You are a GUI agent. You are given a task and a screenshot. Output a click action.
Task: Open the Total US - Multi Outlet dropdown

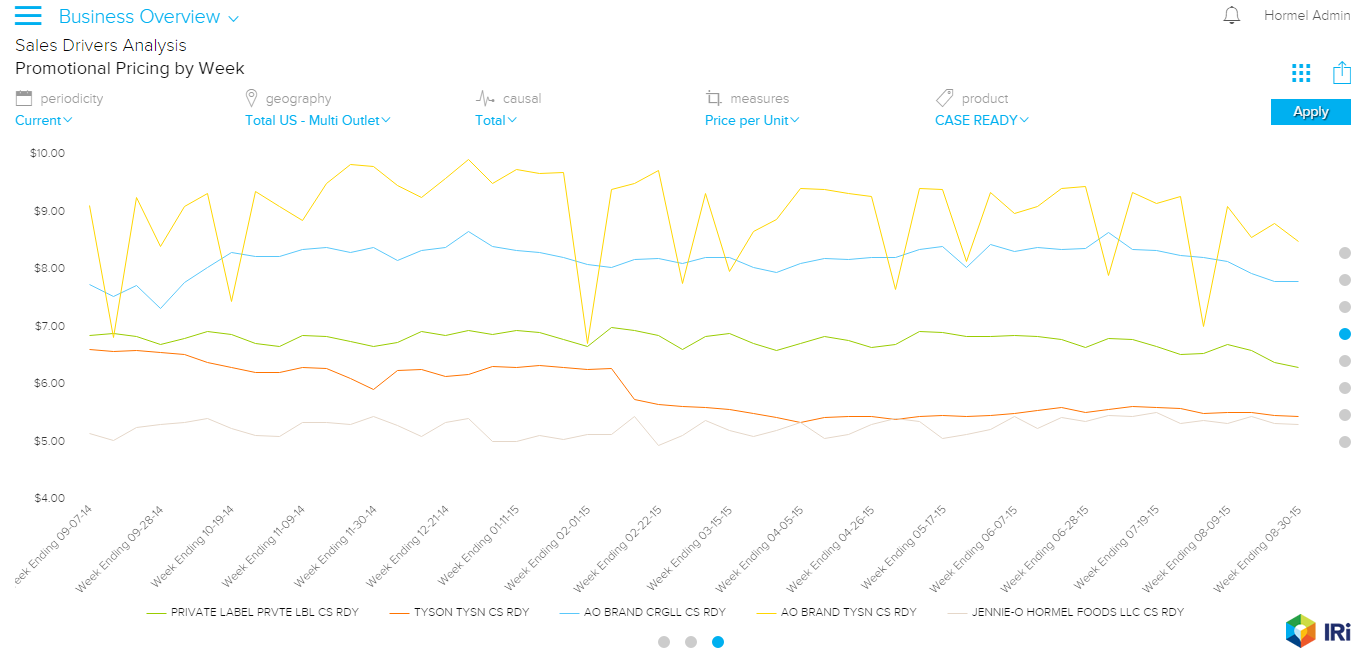[317, 121]
